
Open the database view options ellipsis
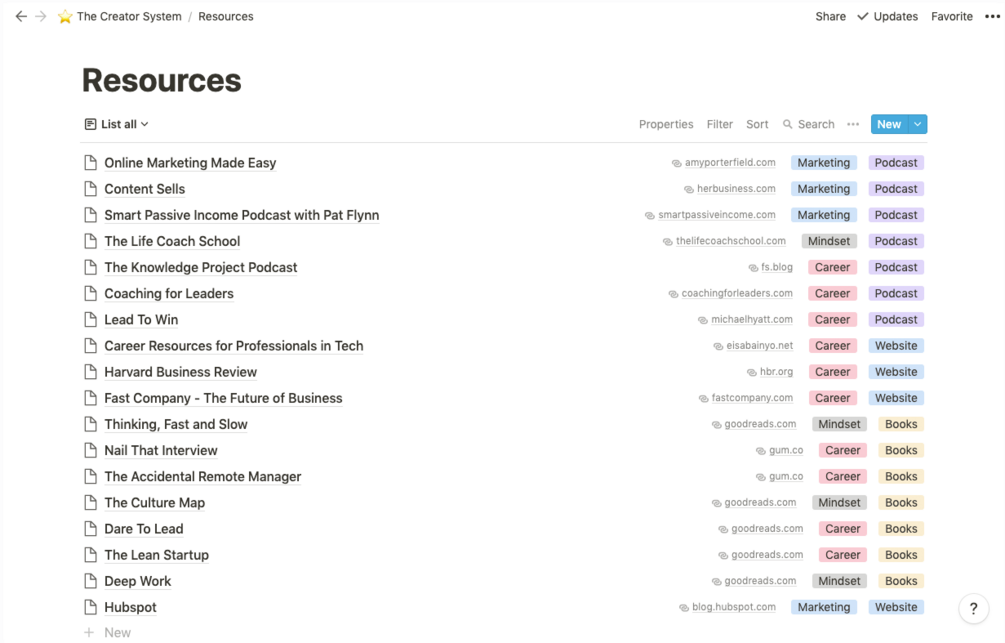(853, 124)
